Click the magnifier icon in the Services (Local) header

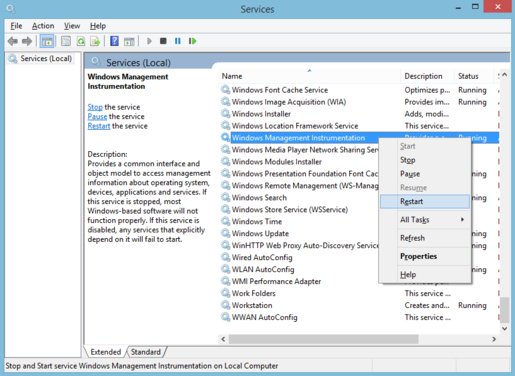[95, 62]
